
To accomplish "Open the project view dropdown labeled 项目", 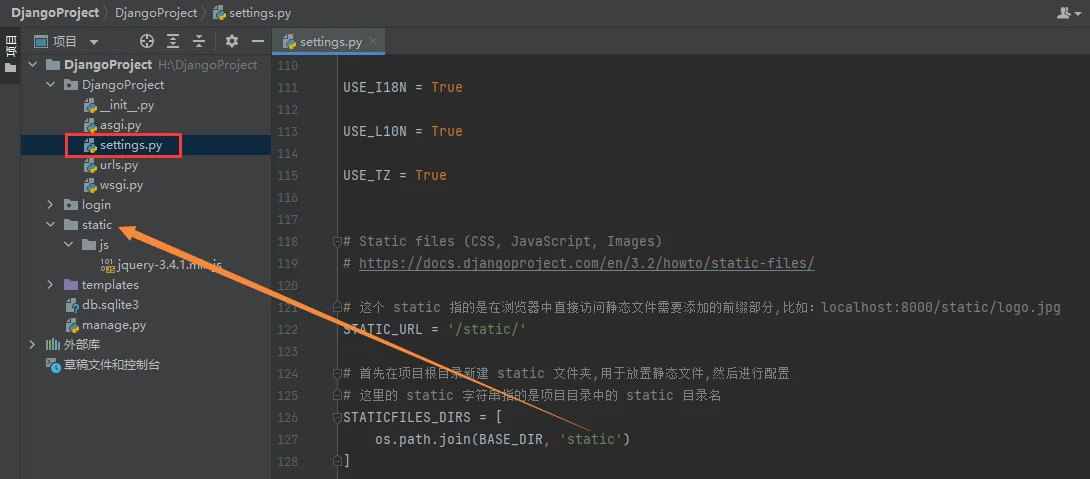I will point(67,42).
